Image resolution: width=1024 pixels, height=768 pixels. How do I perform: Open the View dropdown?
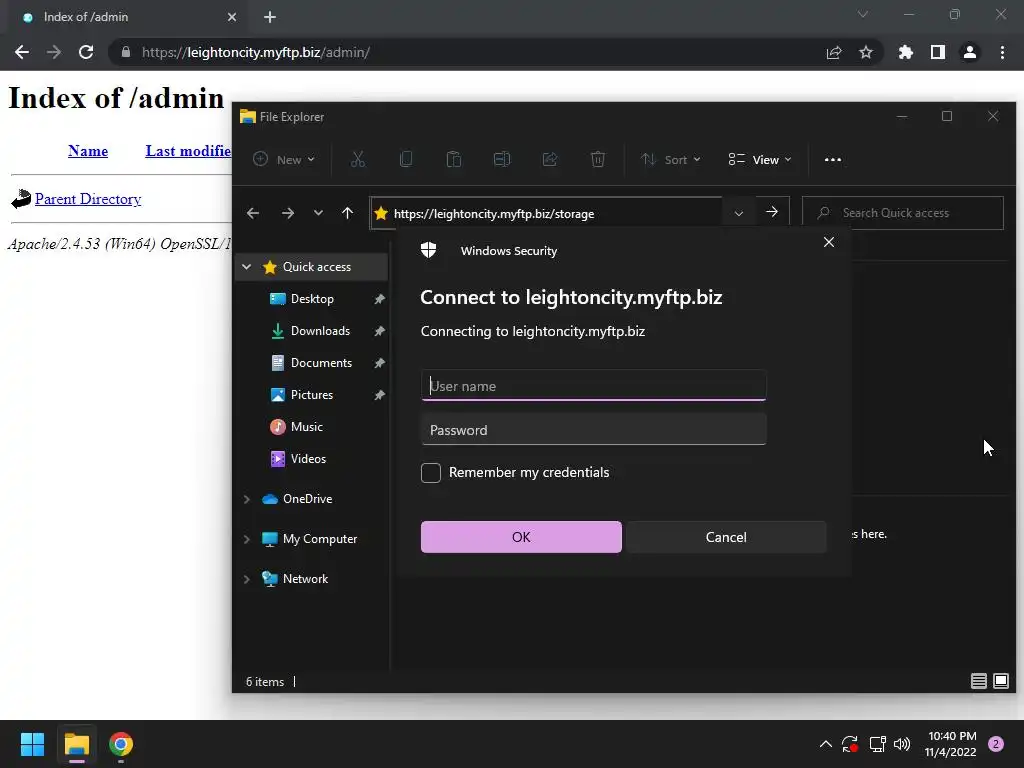(x=760, y=159)
